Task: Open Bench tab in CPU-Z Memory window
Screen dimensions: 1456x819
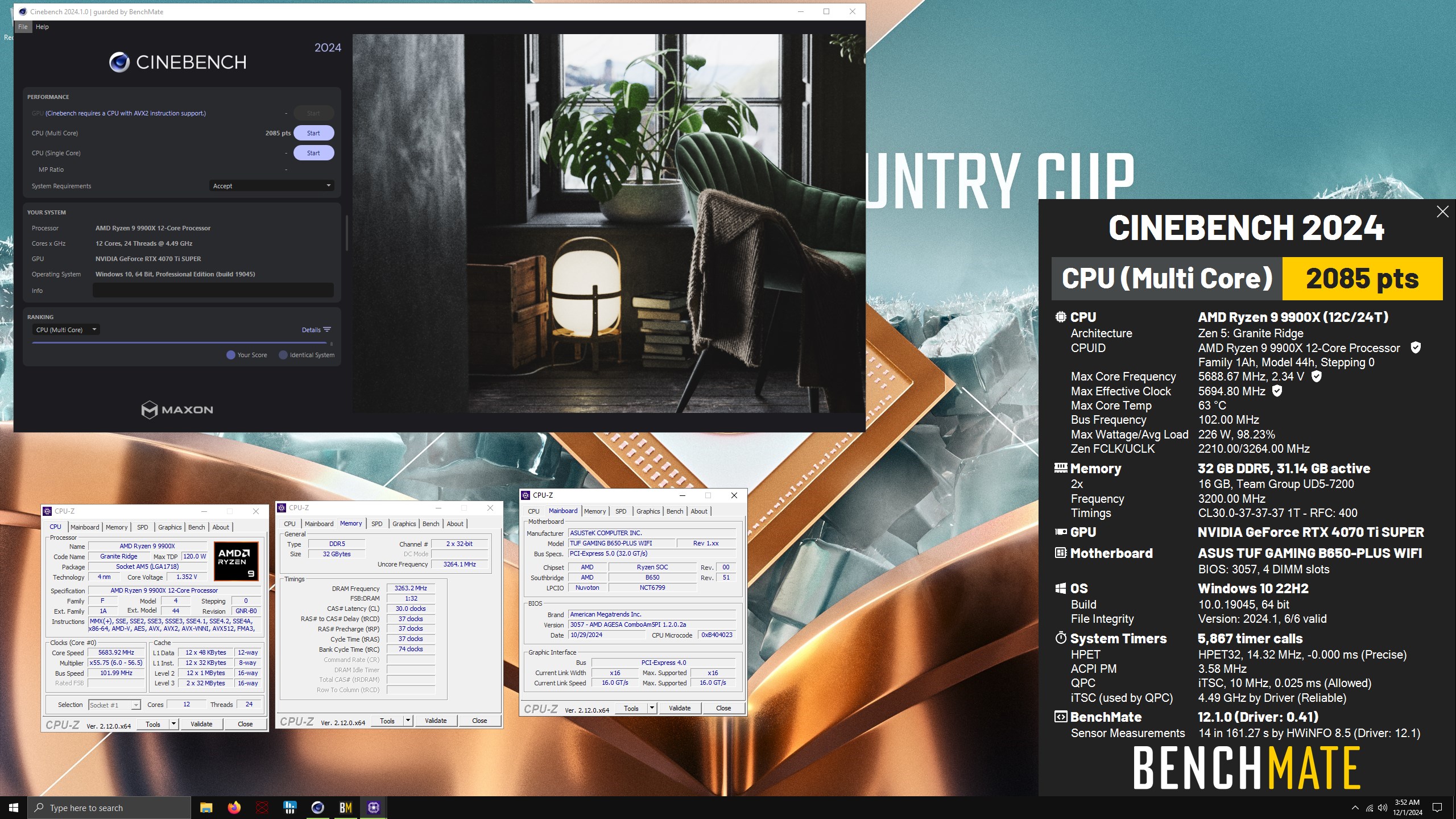Action: click(x=431, y=524)
